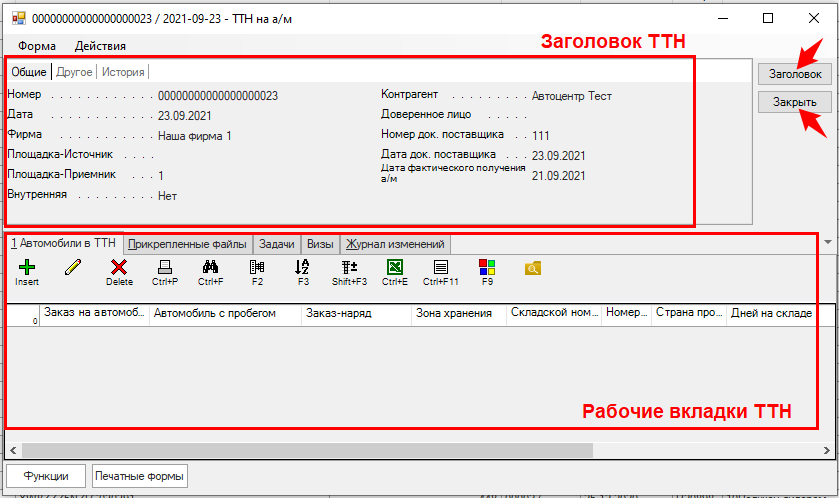Open the Форма menu
This screenshot has width=839, height=498.
(x=37, y=46)
